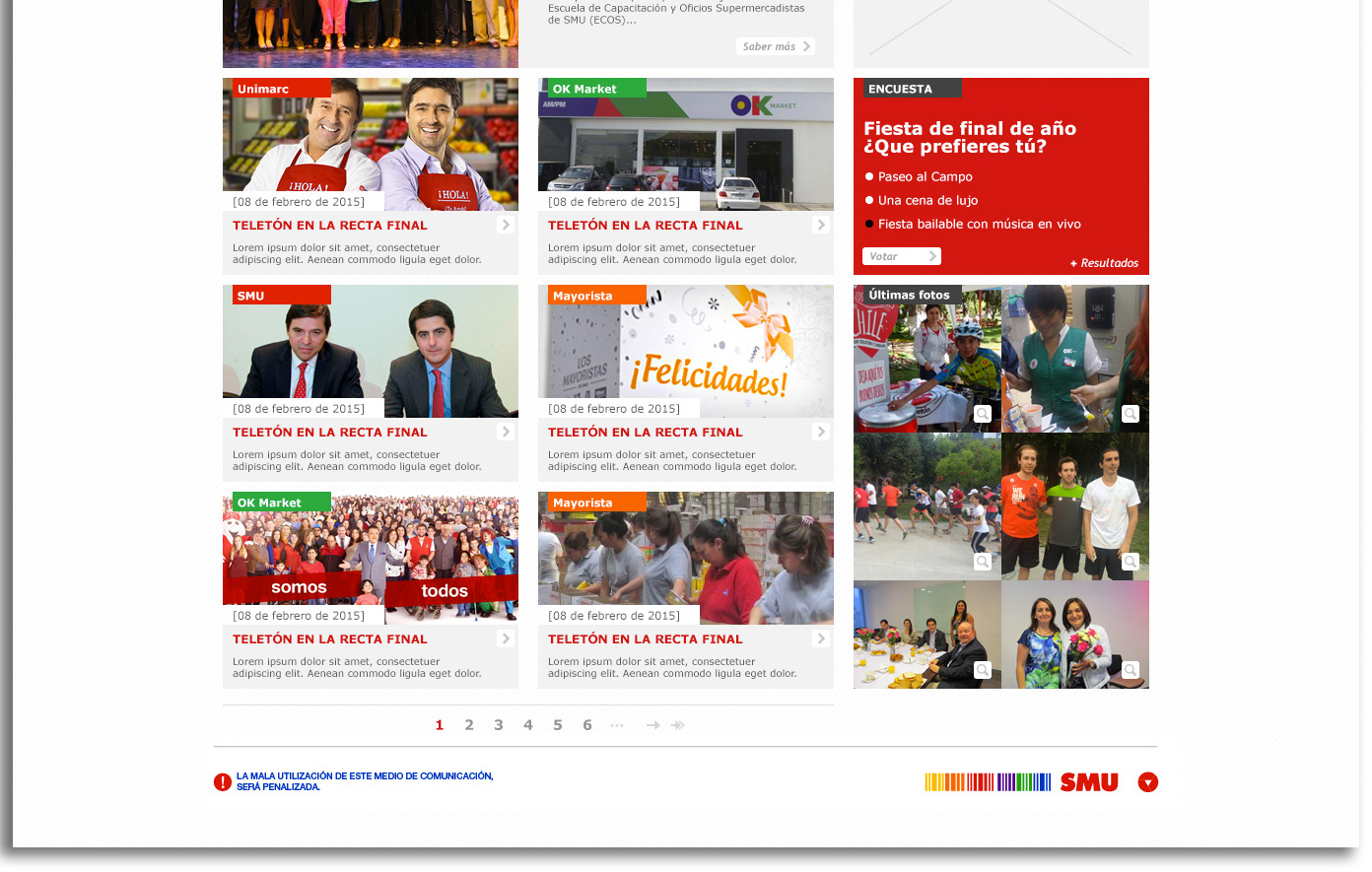
Task: Magnify the cyclist photo in Últimas fotos
Action: click(x=983, y=414)
